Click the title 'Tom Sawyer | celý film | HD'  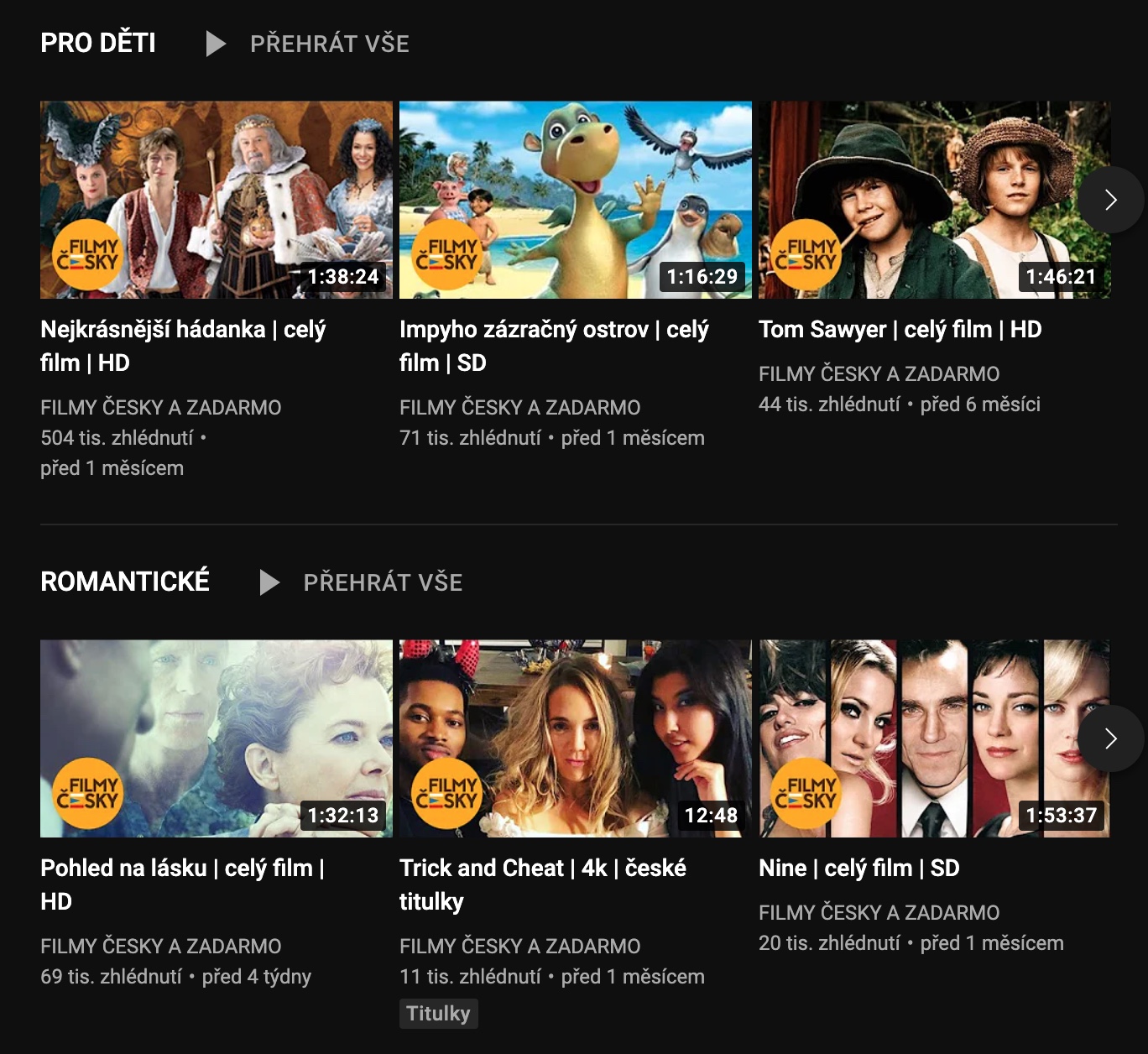900,330
